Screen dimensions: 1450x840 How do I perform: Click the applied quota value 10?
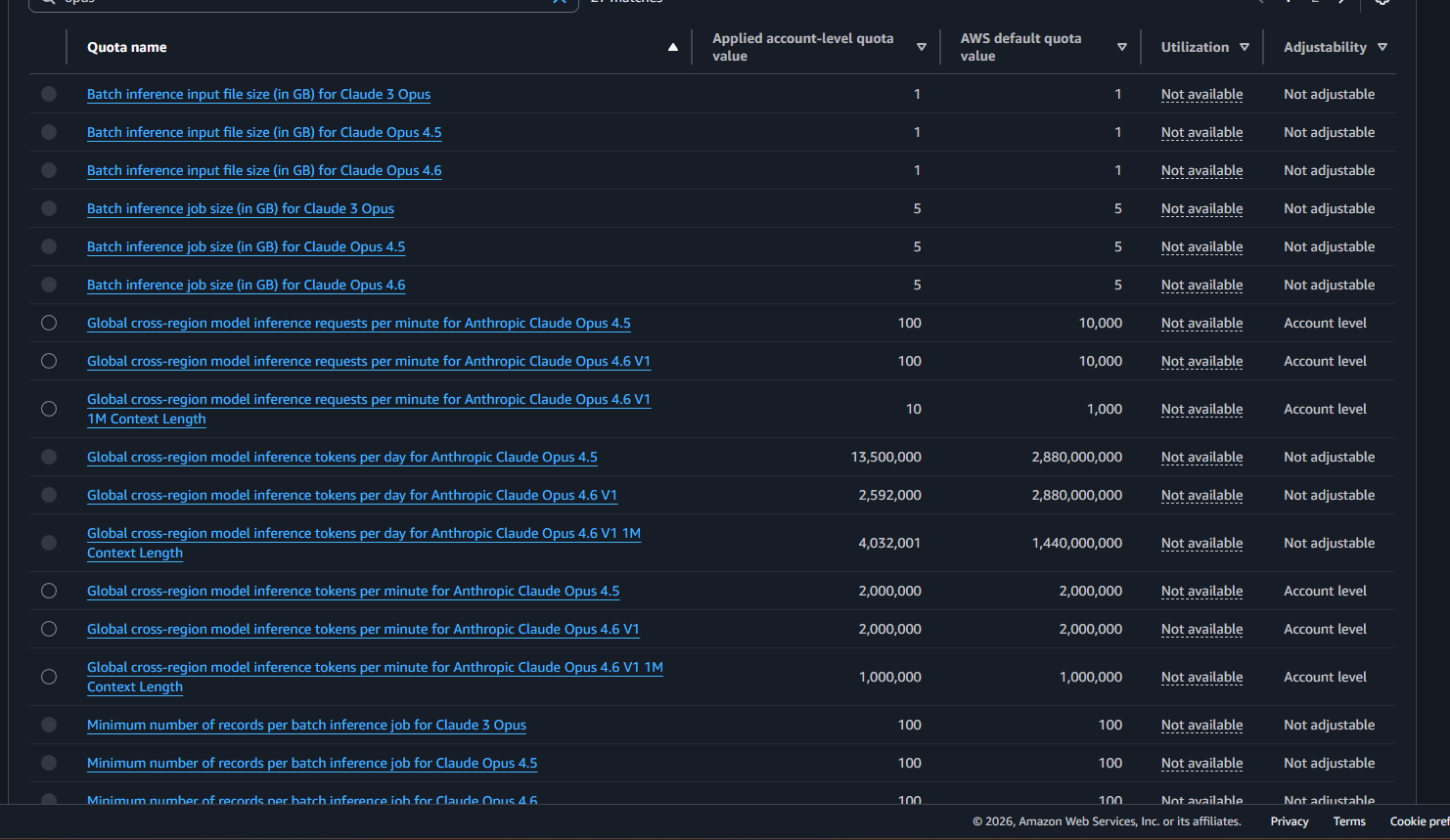coord(914,409)
